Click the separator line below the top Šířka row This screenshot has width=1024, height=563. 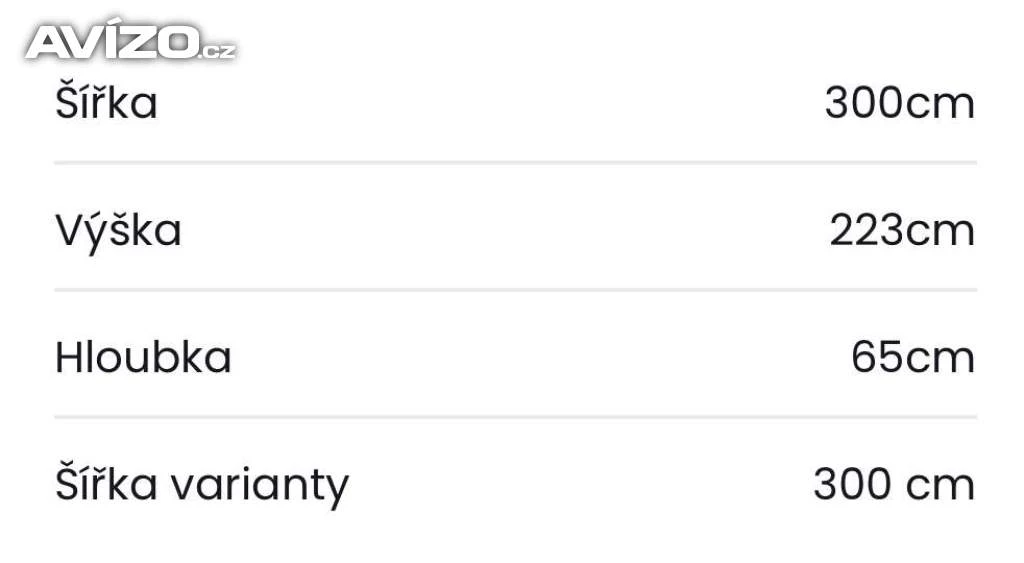[515, 162]
